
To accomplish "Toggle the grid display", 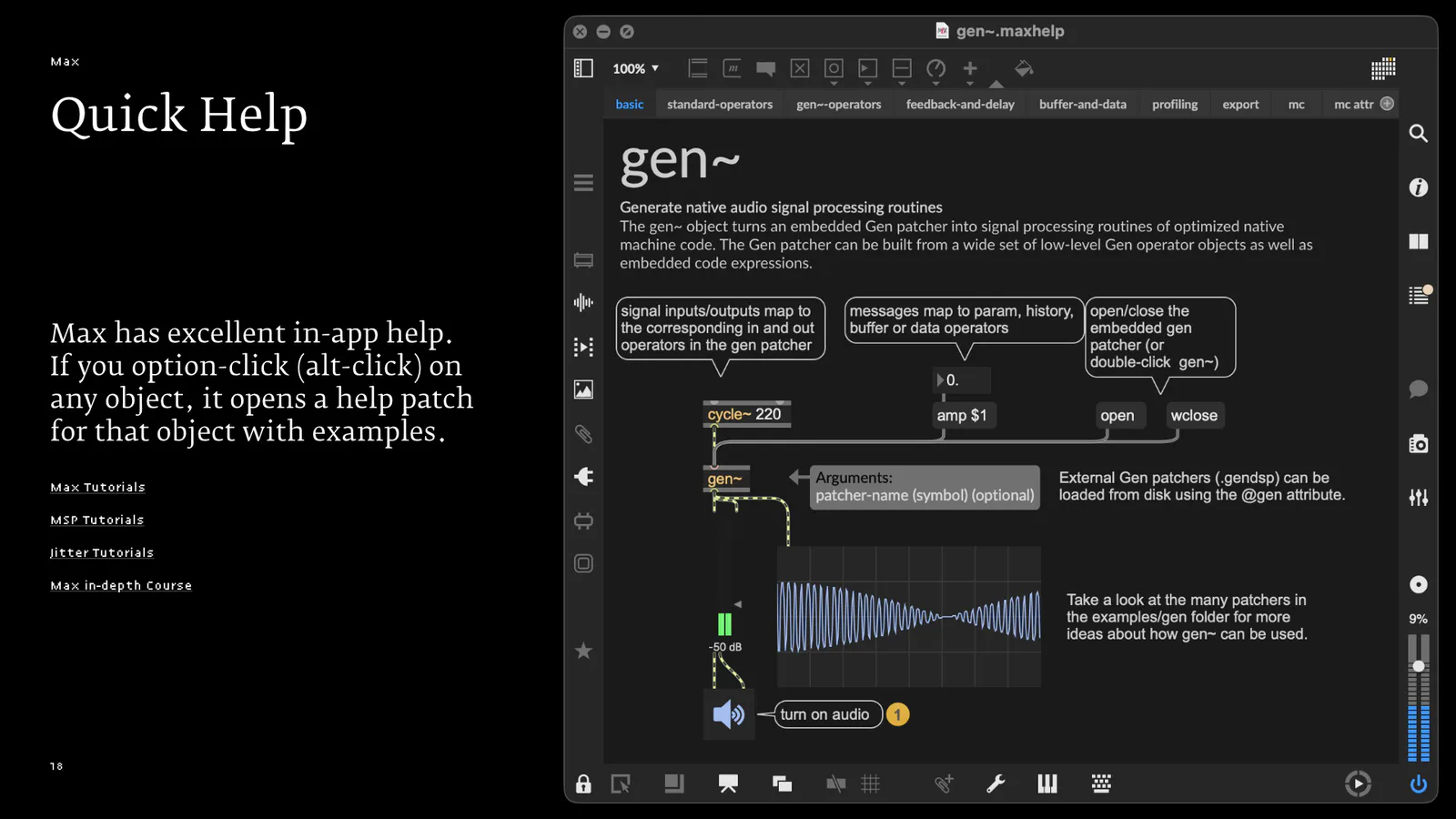I will point(871,784).
